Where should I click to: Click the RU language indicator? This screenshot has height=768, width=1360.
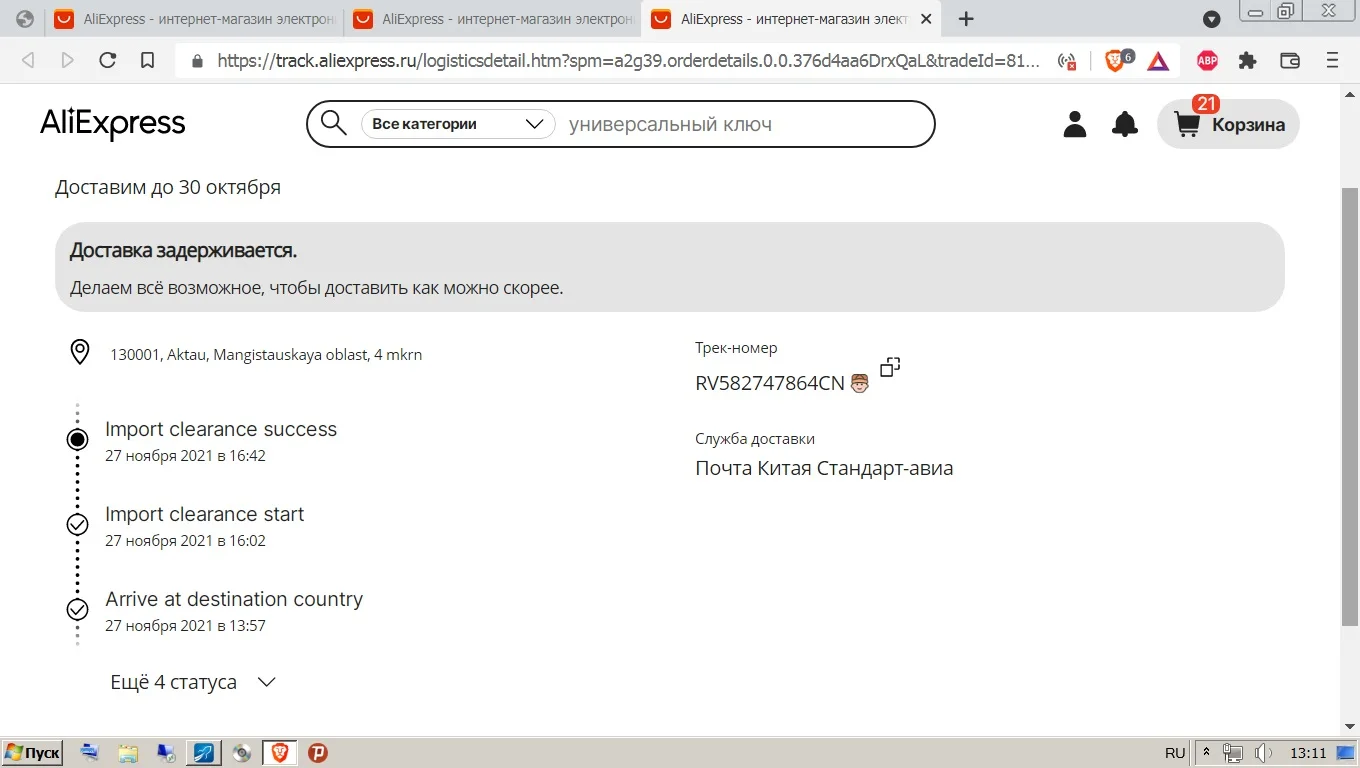(1175, 753)
